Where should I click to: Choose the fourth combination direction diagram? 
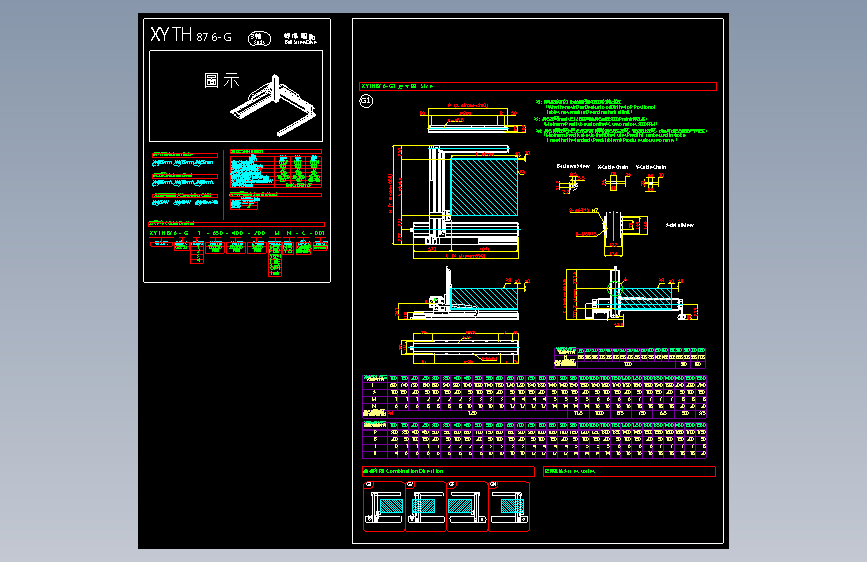(x=509, y=507)
